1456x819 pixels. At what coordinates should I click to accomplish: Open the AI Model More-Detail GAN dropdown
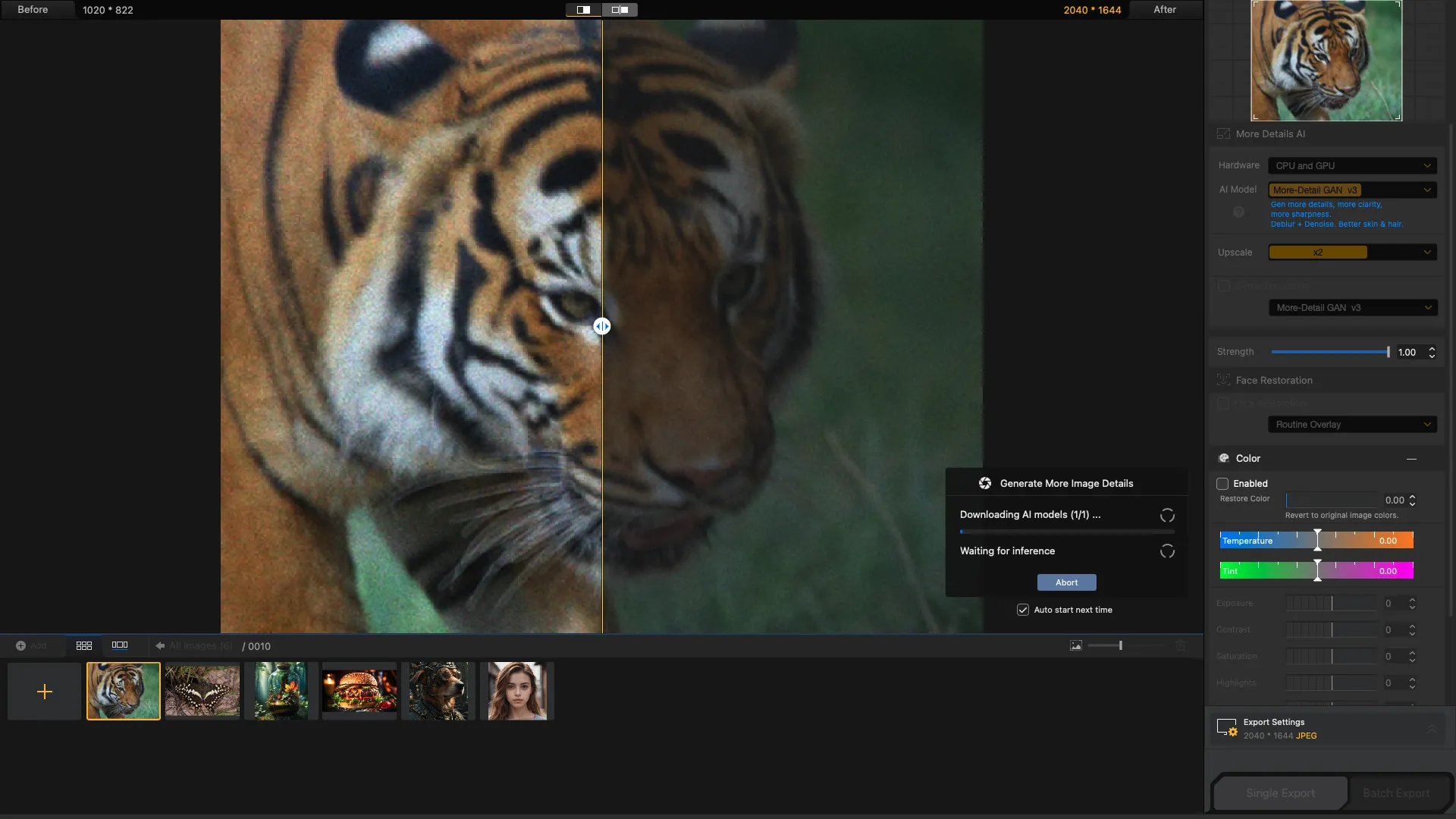point(1352,190)
